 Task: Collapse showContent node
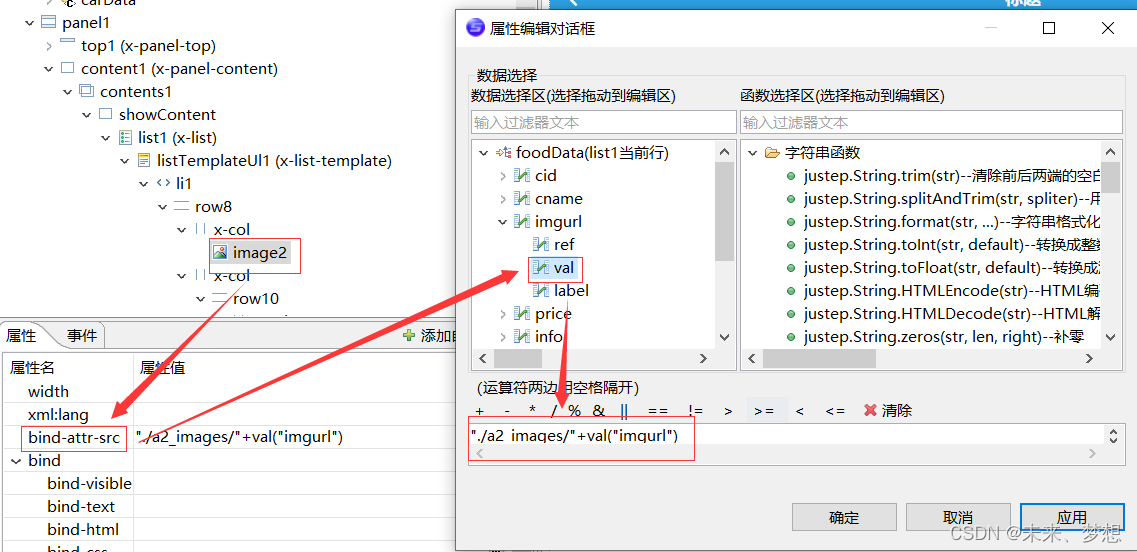[86, 115]
